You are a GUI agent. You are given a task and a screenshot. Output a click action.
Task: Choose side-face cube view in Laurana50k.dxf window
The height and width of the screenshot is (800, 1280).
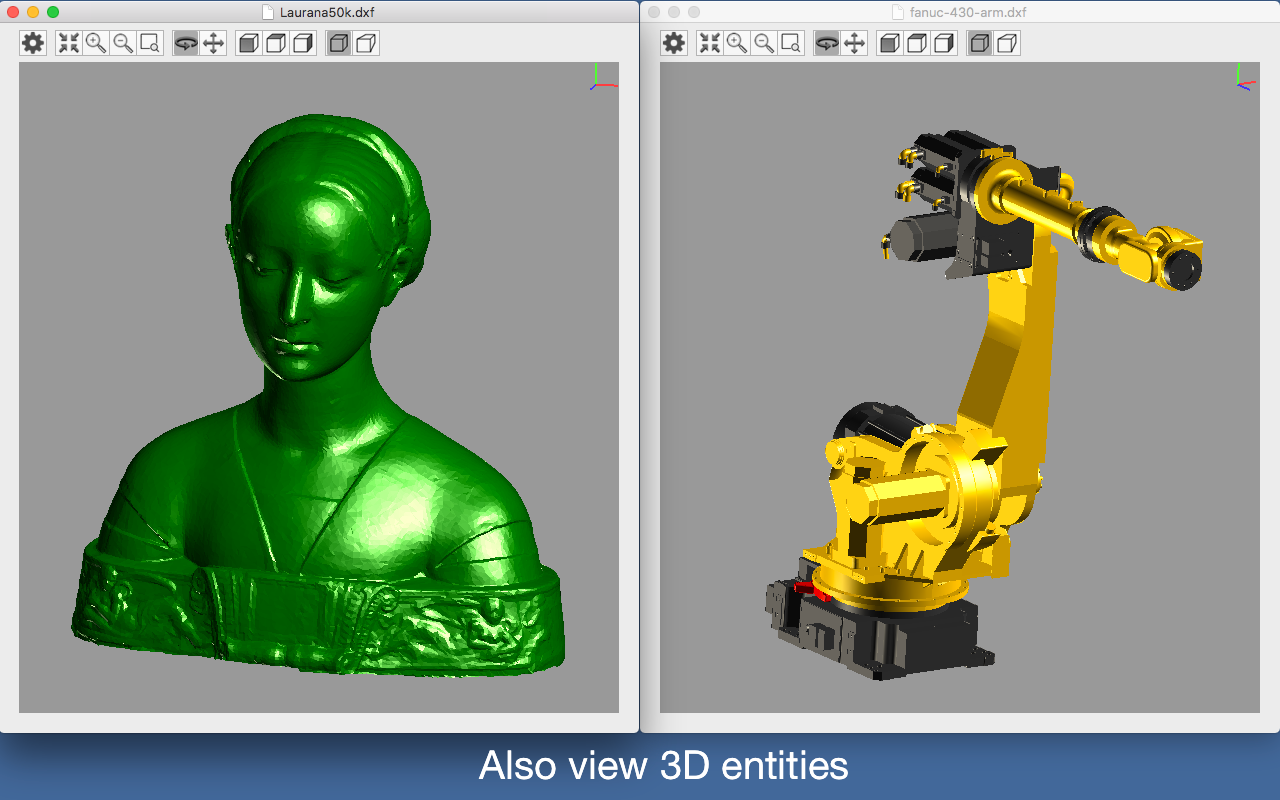pyautogui.click(x=303, y=43)
